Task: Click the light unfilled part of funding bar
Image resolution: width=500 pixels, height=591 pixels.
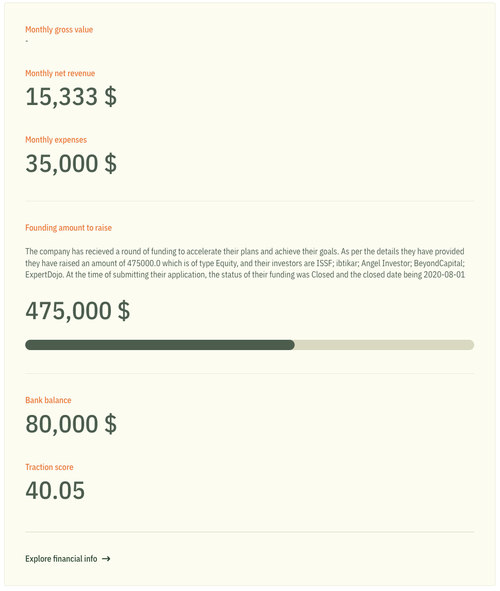Action: coord(384,345)
